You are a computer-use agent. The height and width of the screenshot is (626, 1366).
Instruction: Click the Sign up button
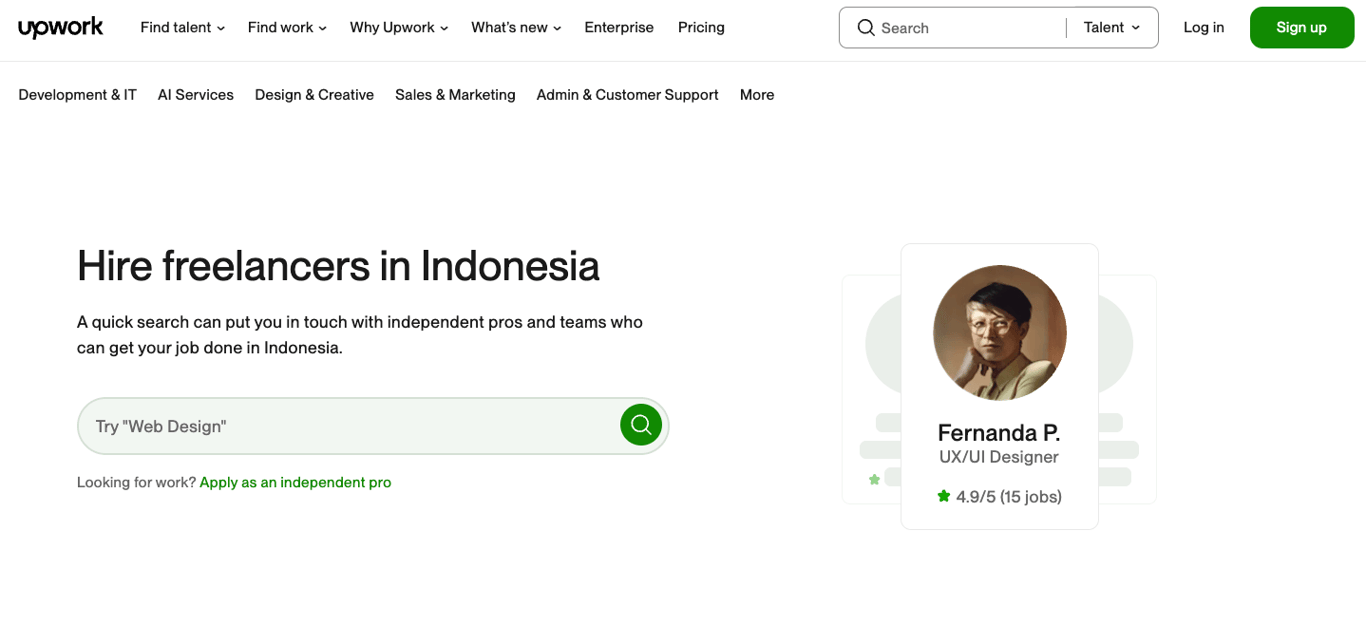[x=1301, y=27]
